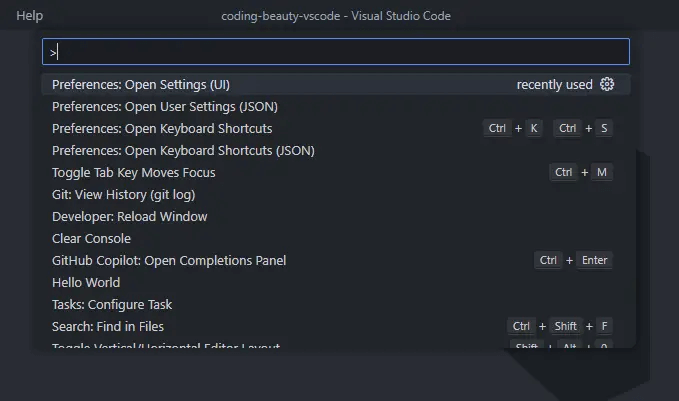The height and width of the screenshot is (401, 679).
Task: Focus the command palette input box
Action: 336,52
